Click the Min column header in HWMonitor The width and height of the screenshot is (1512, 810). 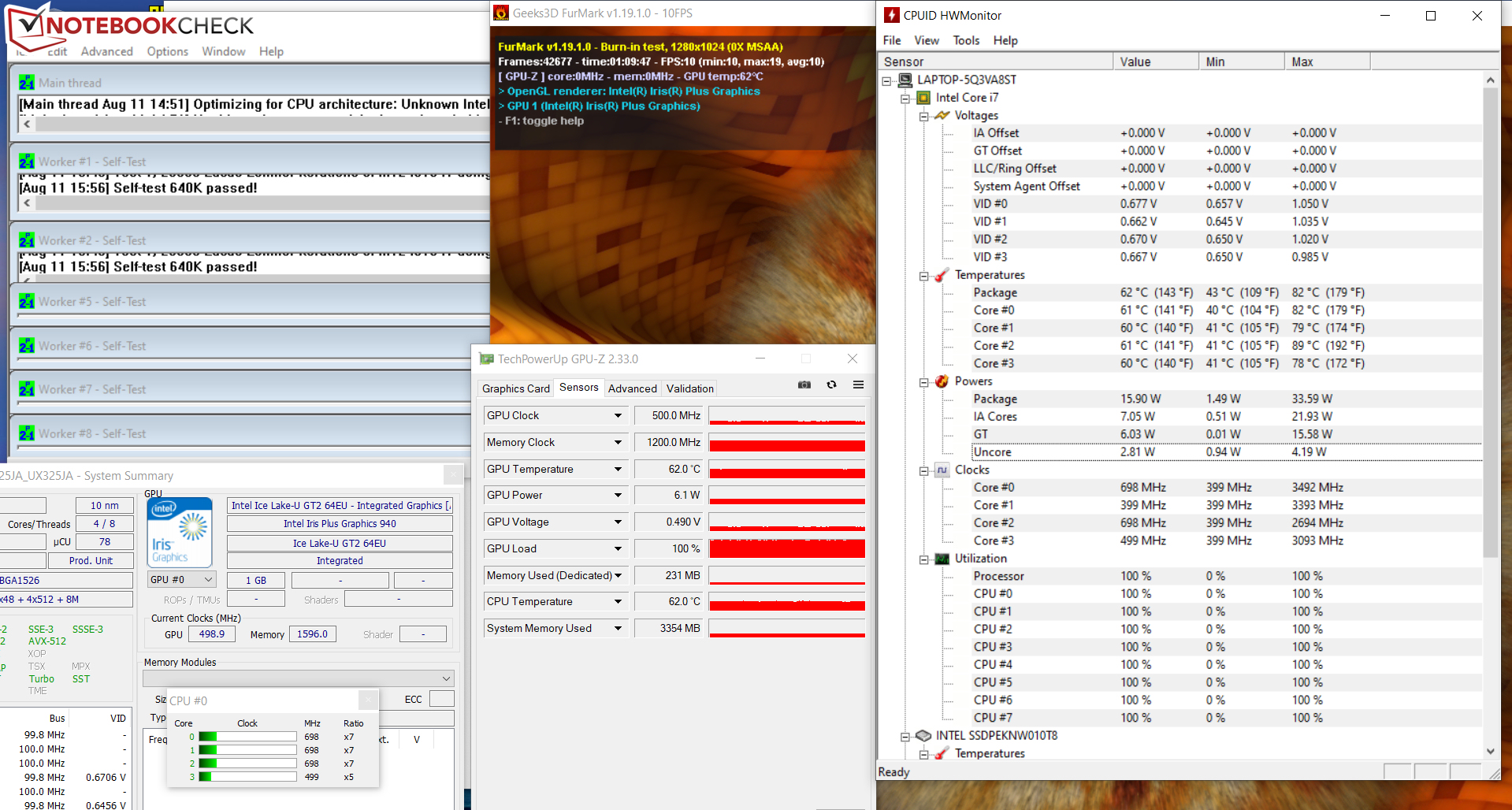[x=1242, y=61]
